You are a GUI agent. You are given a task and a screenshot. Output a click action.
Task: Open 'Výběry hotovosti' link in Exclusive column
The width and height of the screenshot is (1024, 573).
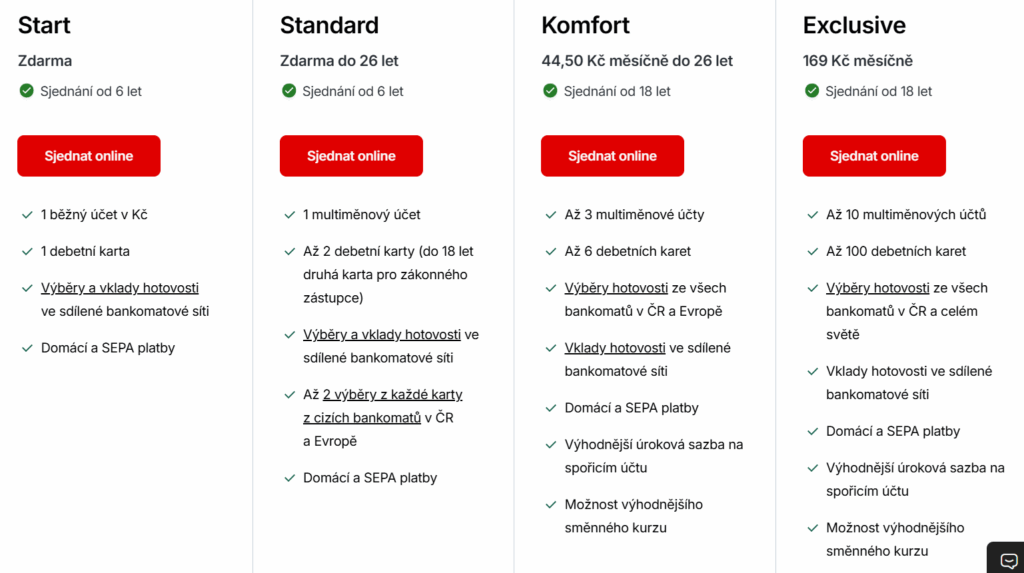[876, 288]
